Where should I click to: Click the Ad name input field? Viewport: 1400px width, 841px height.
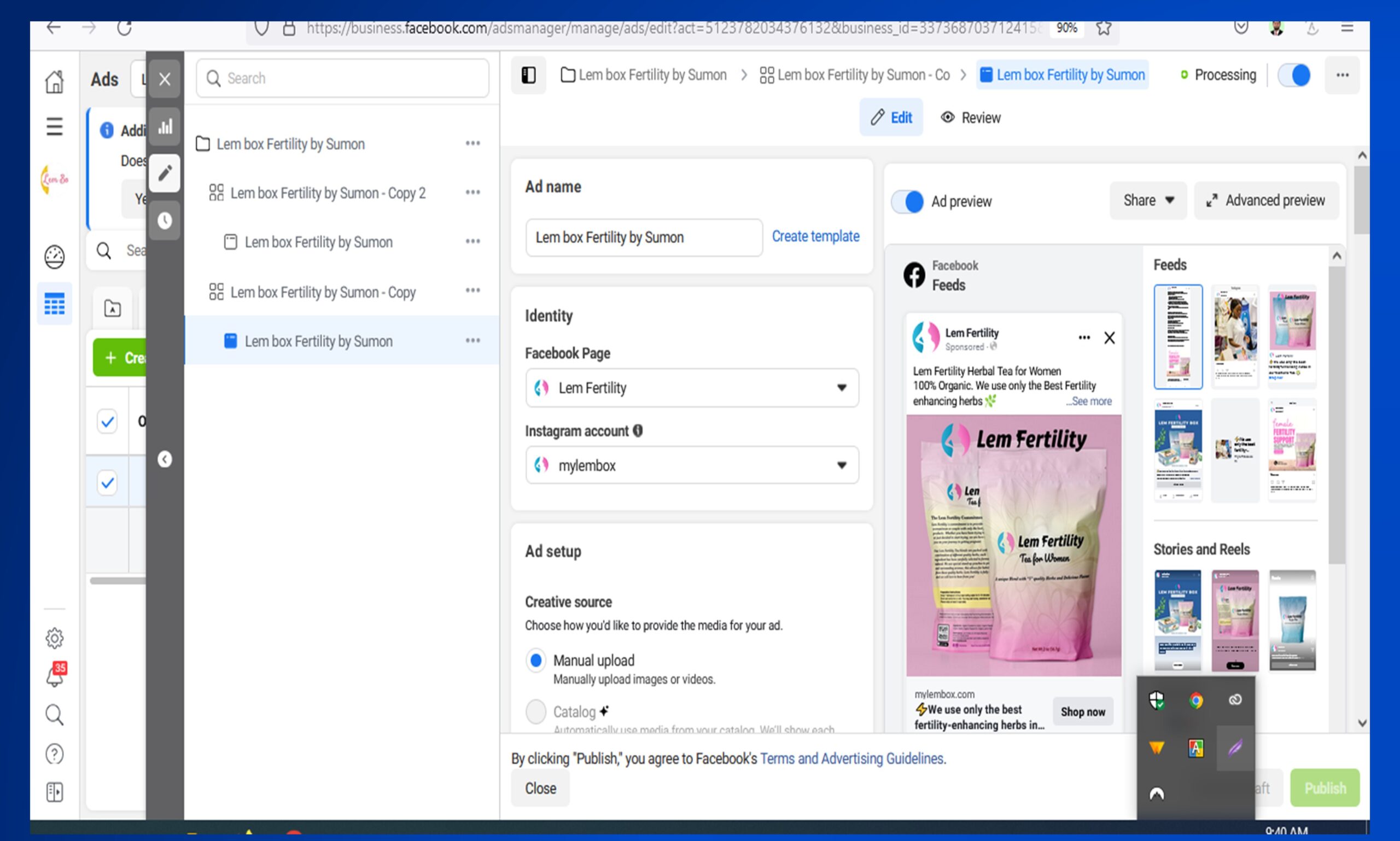(644, 237)
